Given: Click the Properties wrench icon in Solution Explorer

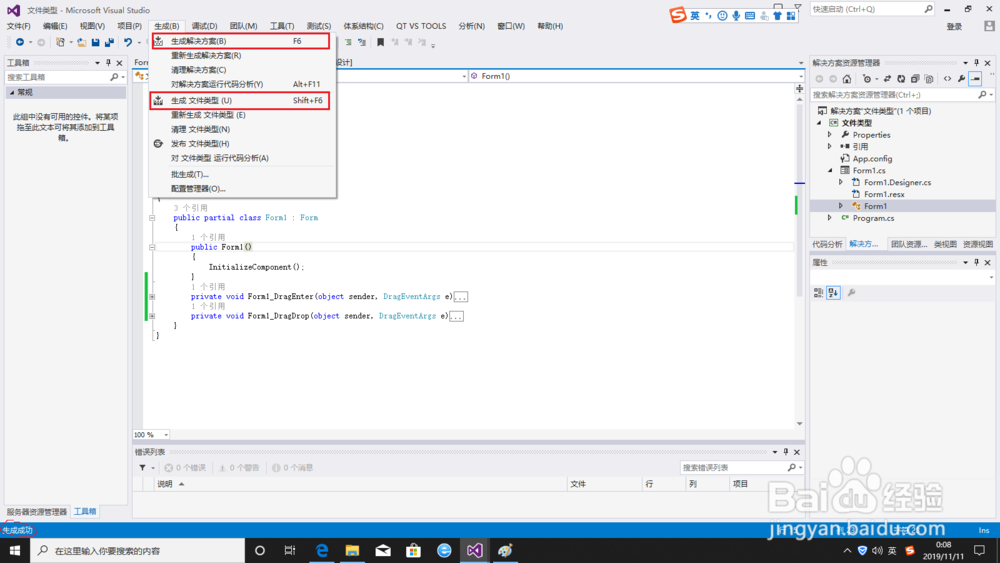Looking at the screenshot, I should [961, 79].
